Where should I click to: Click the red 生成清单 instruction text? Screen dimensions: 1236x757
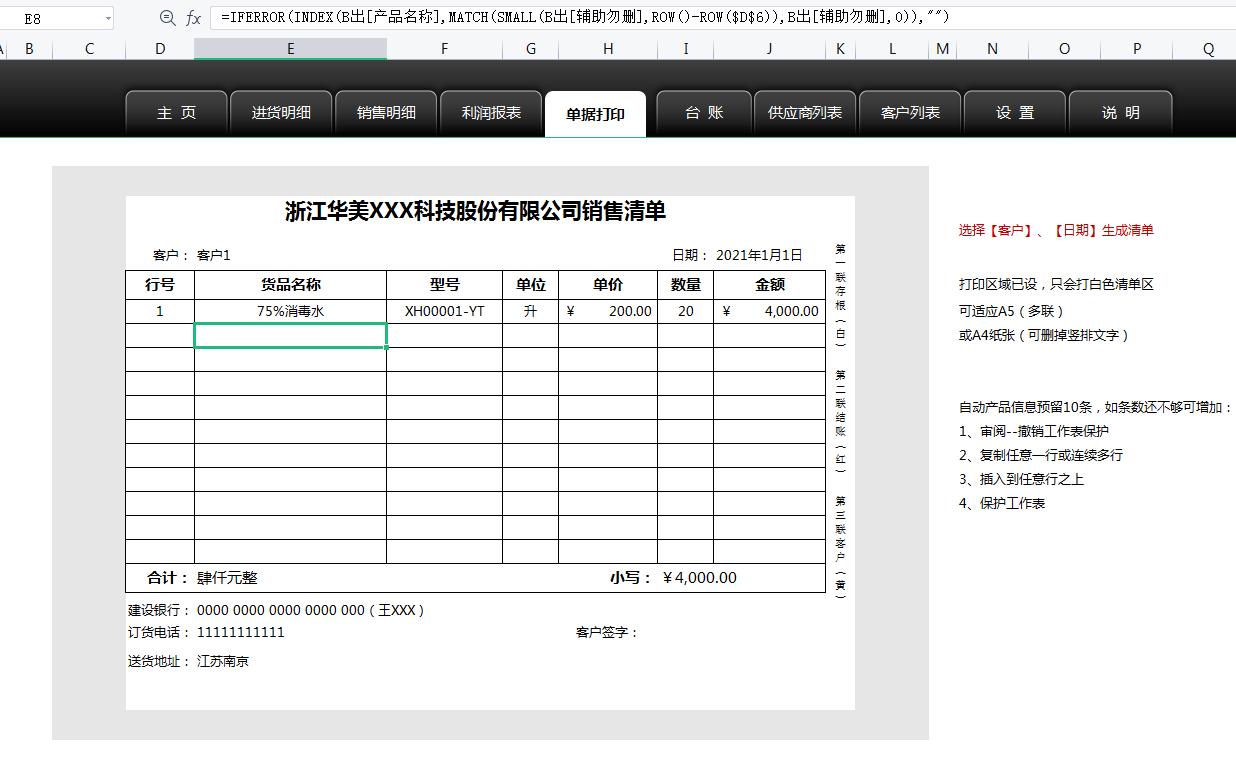[1055, 230]
